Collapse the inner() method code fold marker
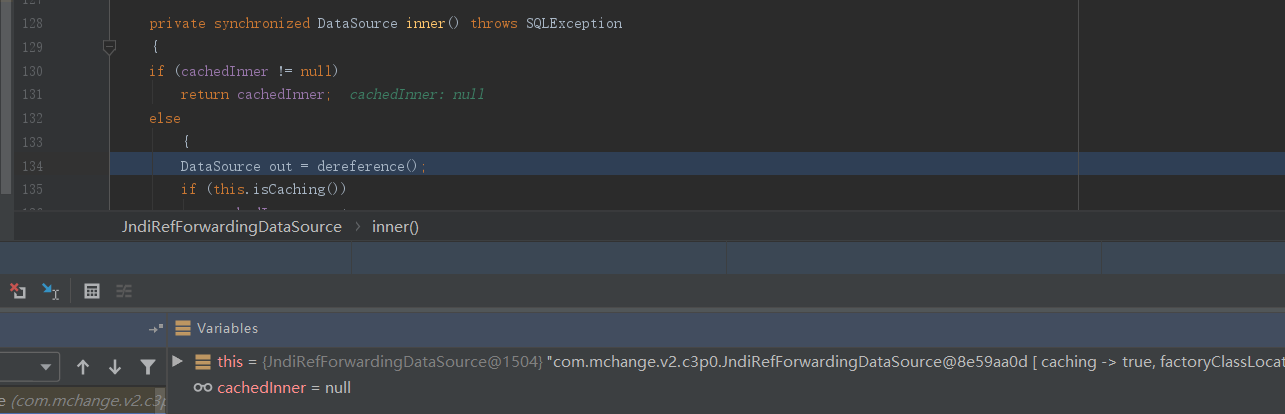Viewport: 1285px width, 414px height. point(109,46)
